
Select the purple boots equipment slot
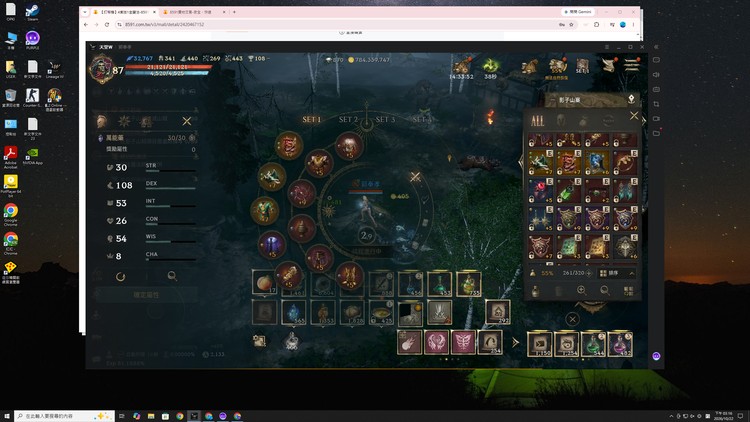coord(271,244)
